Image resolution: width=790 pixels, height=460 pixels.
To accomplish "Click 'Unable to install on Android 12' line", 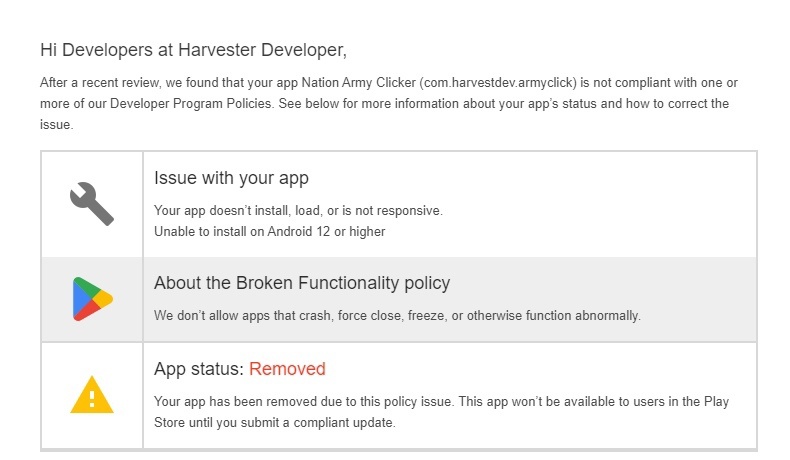I will [270, 232].
